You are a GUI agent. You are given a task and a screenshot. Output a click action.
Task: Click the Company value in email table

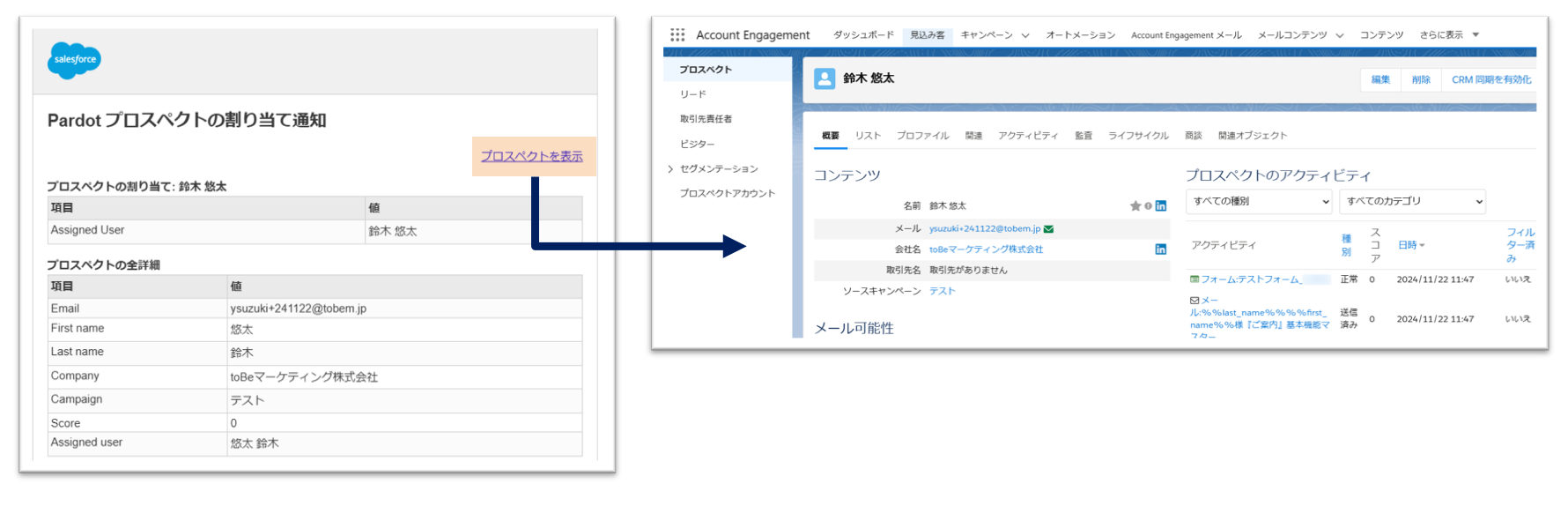[x=304, y=376]
